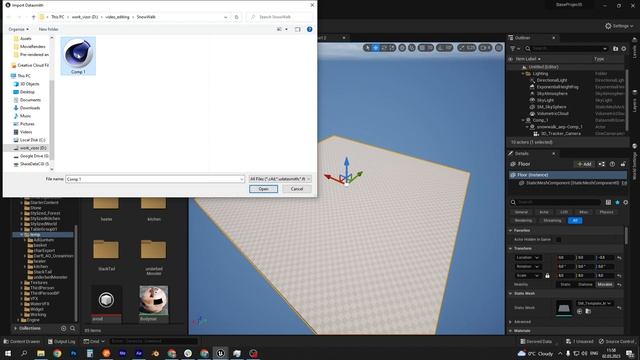Open the Location type dropdown in Transform
Viewport: 640px width, 360px height.
pyautogui.click(x=528, y=258)
